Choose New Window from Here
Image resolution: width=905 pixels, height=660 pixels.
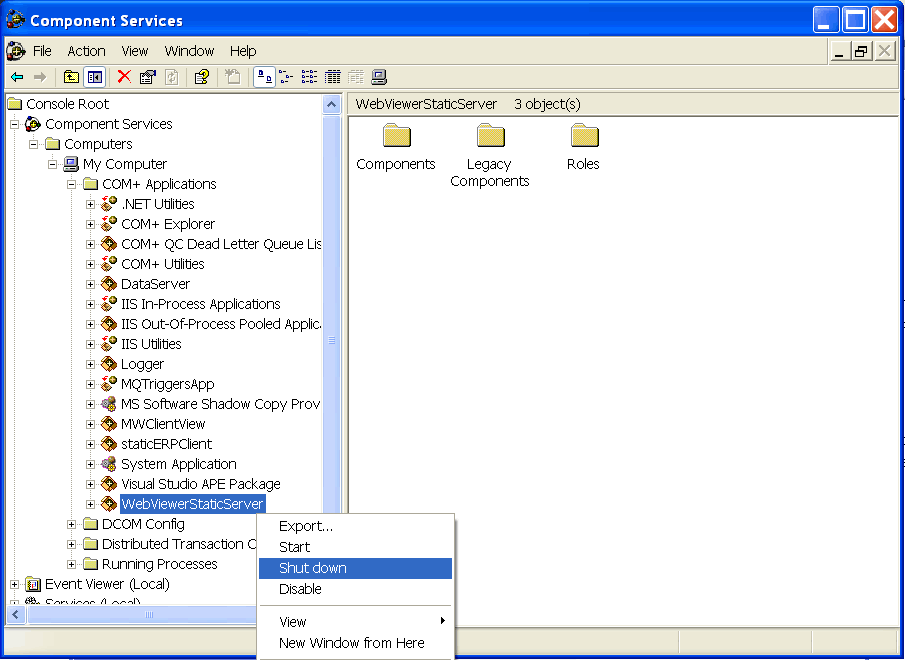coord(356,643)
